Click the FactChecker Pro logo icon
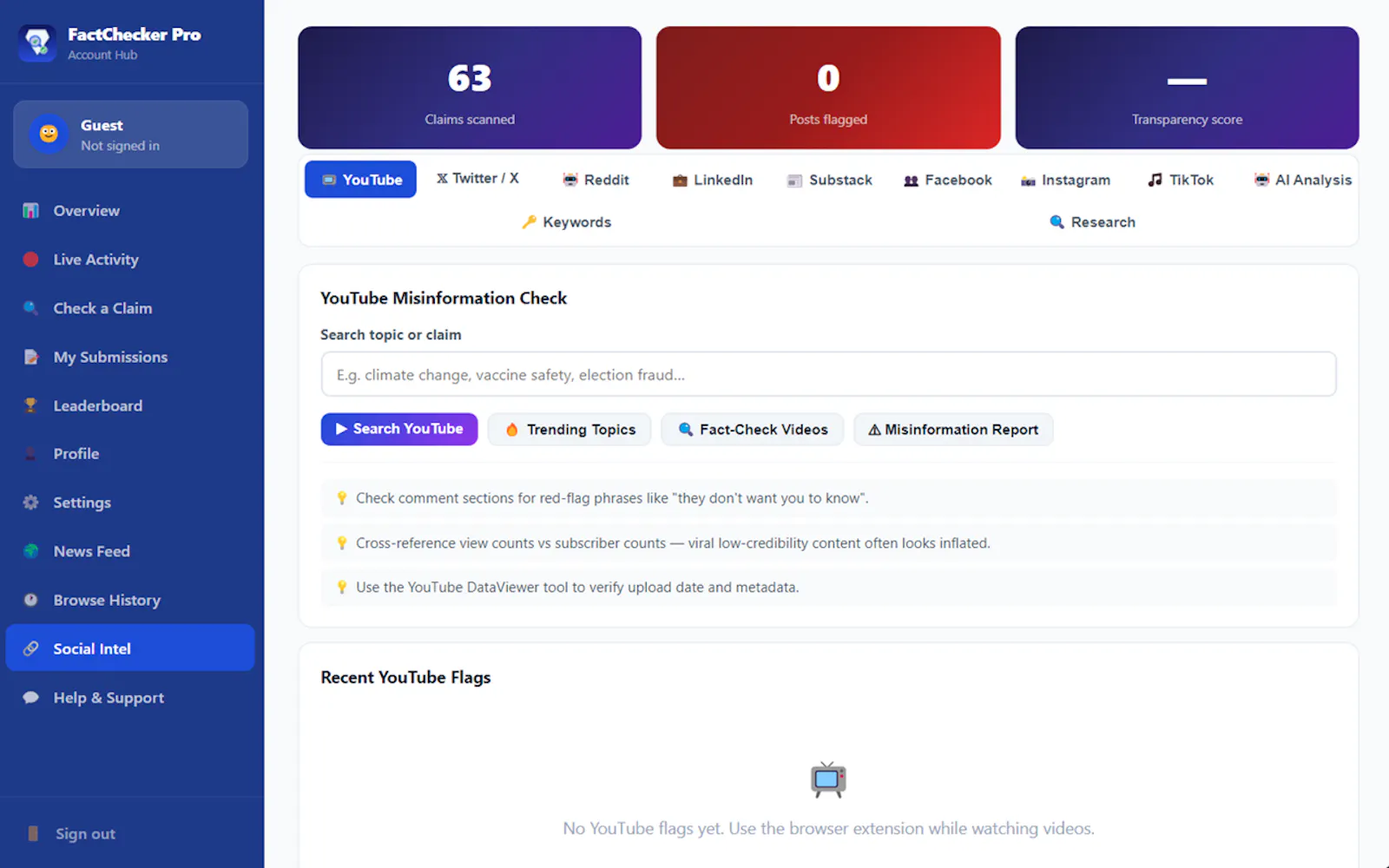This screenshot has width=1389, height=868. click(37, 43)
